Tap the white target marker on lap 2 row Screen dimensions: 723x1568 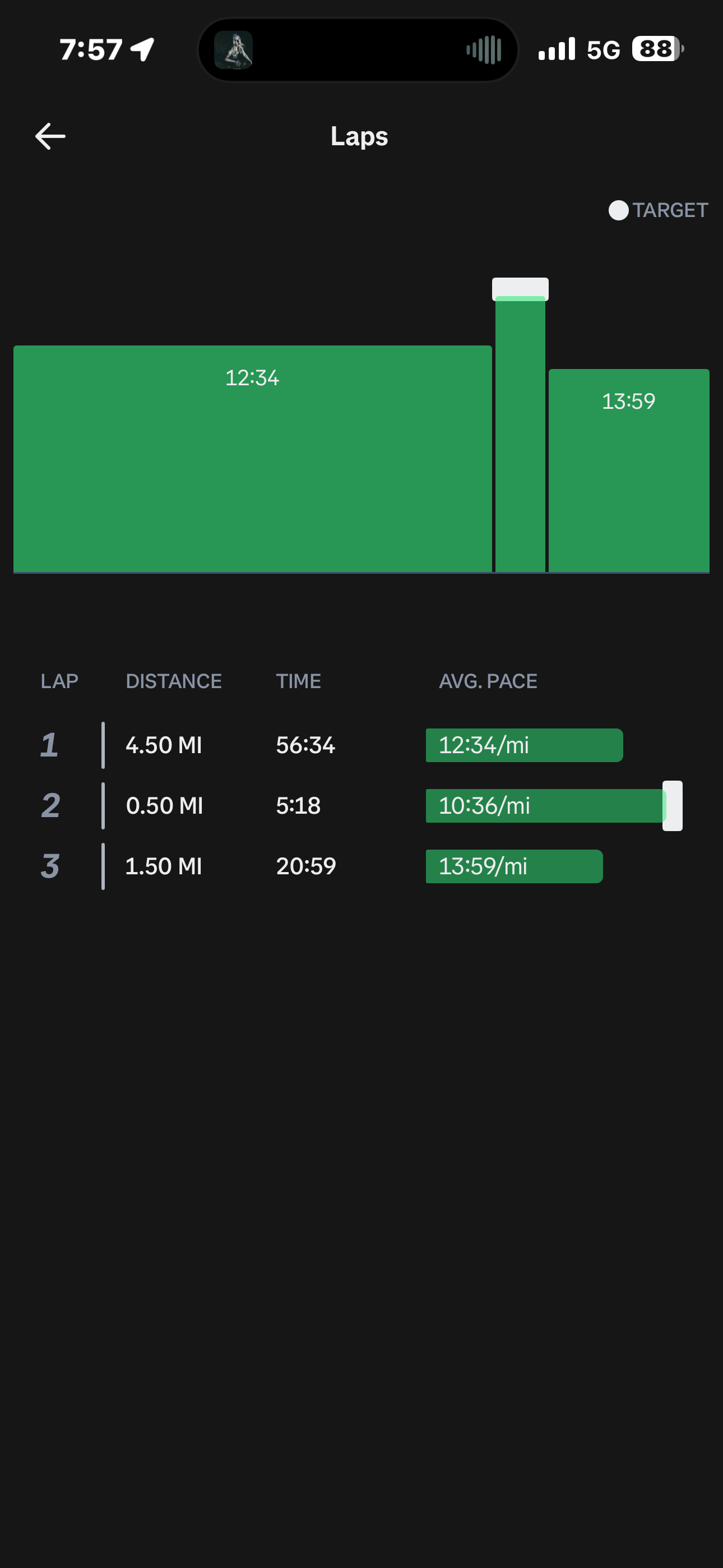(x=673, y=805)
